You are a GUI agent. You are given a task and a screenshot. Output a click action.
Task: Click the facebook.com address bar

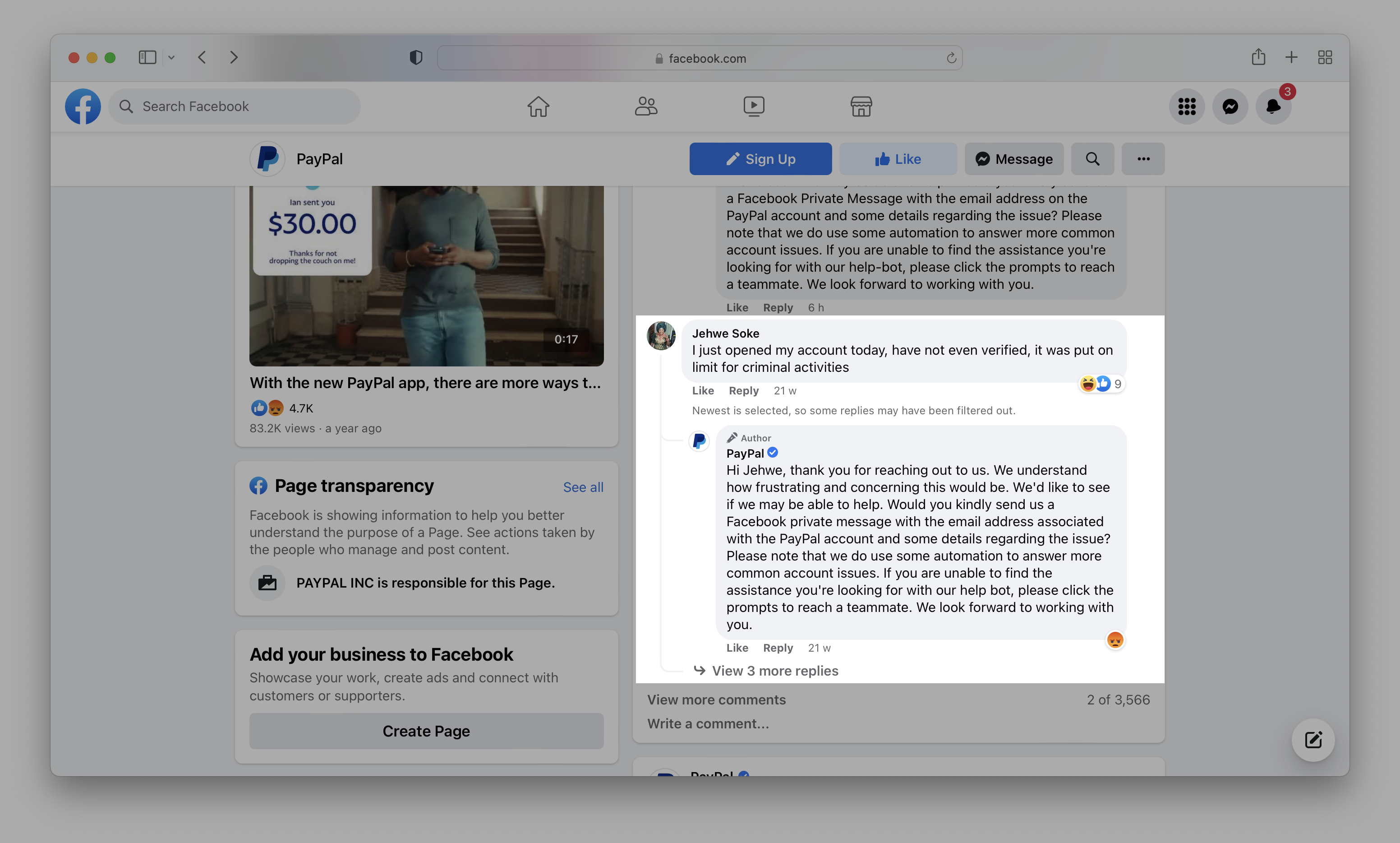pos(700,58)
